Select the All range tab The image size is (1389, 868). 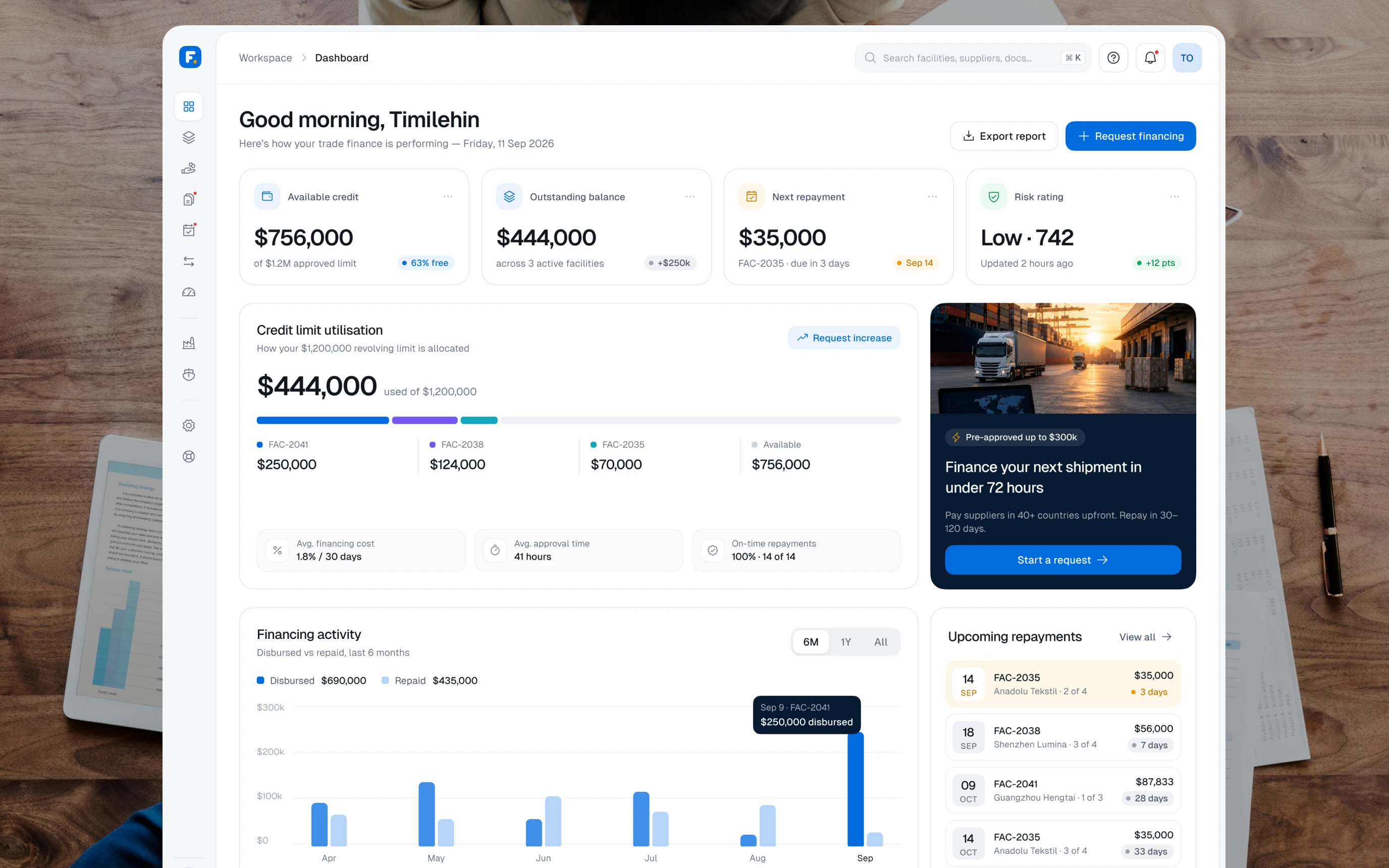click(880, 642)
